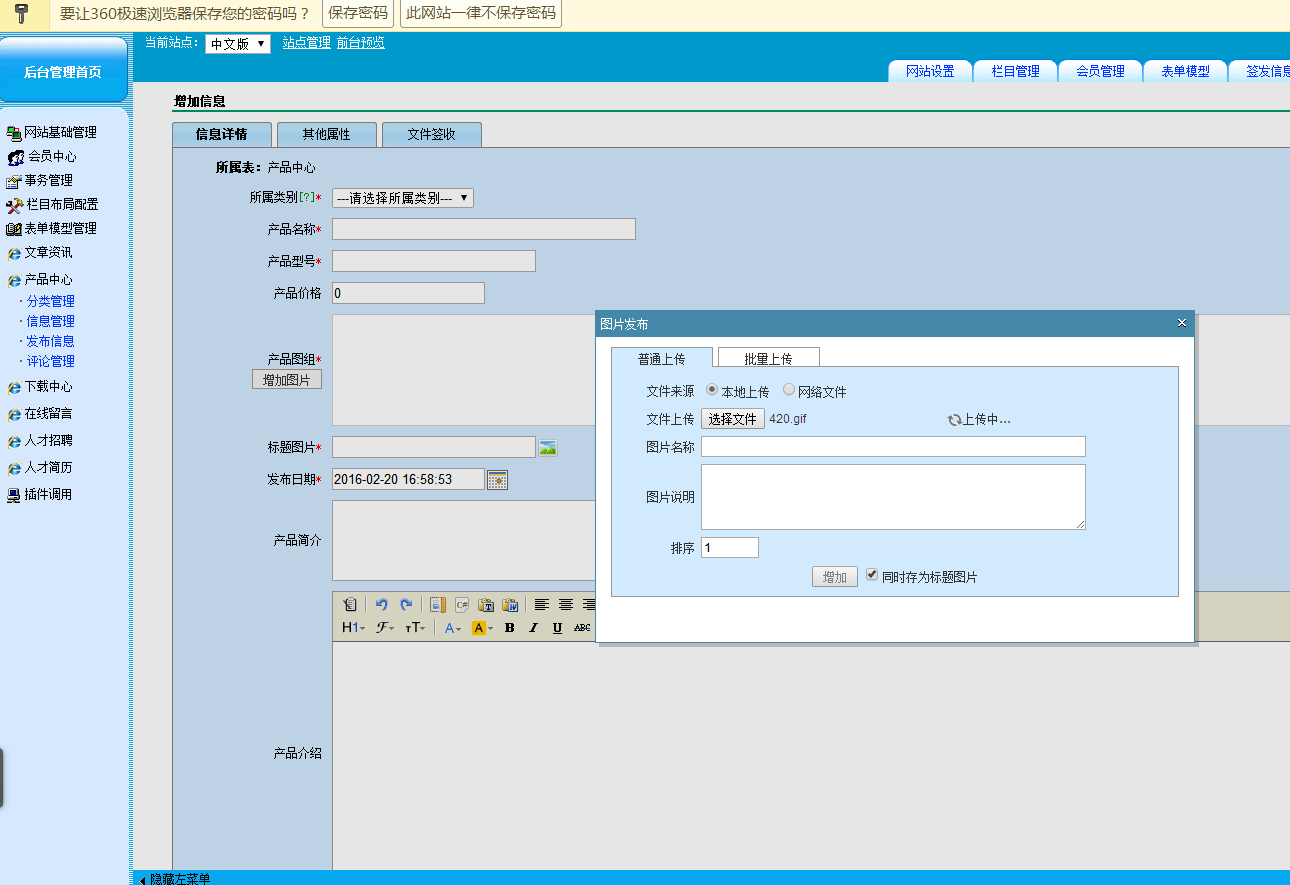Click the image picker icon beside 标题图片
Viewport: 1290px width, 885px height.
tap(548, 447)
